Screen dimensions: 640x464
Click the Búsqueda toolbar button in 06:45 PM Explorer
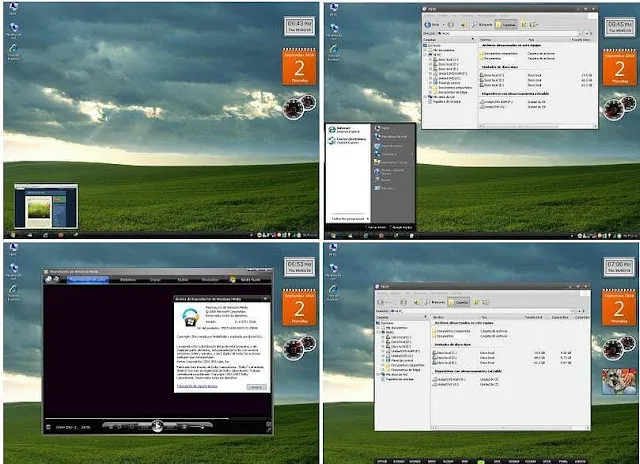482,24
